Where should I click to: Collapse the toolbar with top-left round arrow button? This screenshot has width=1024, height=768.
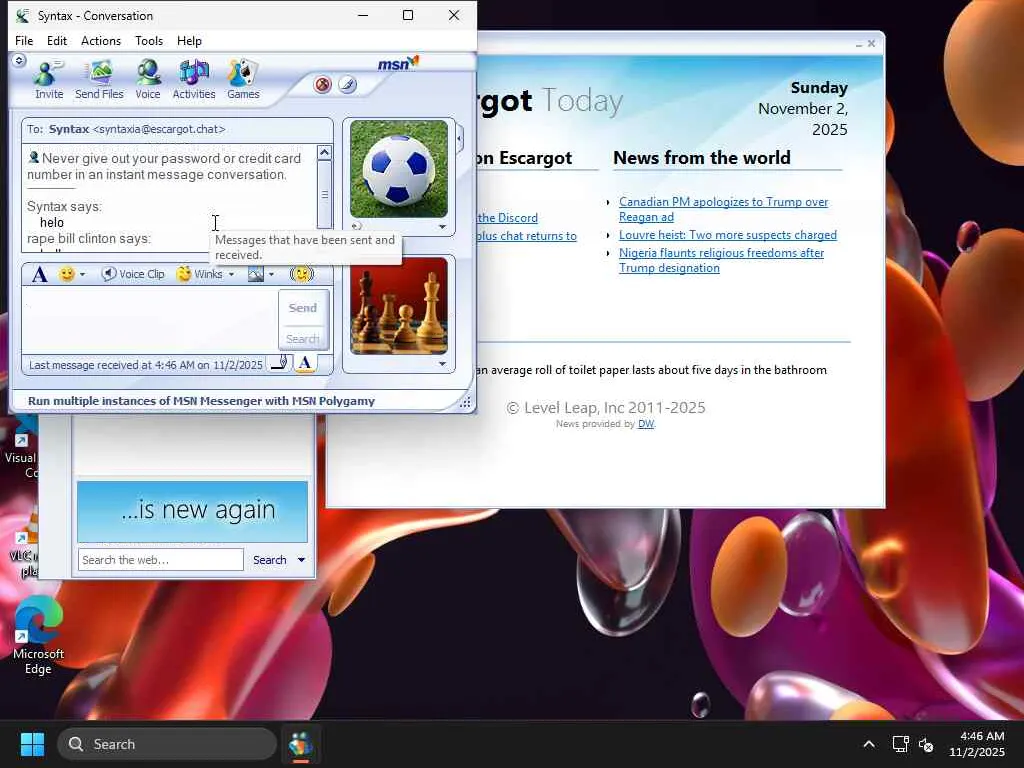click(x=19, y=61)
